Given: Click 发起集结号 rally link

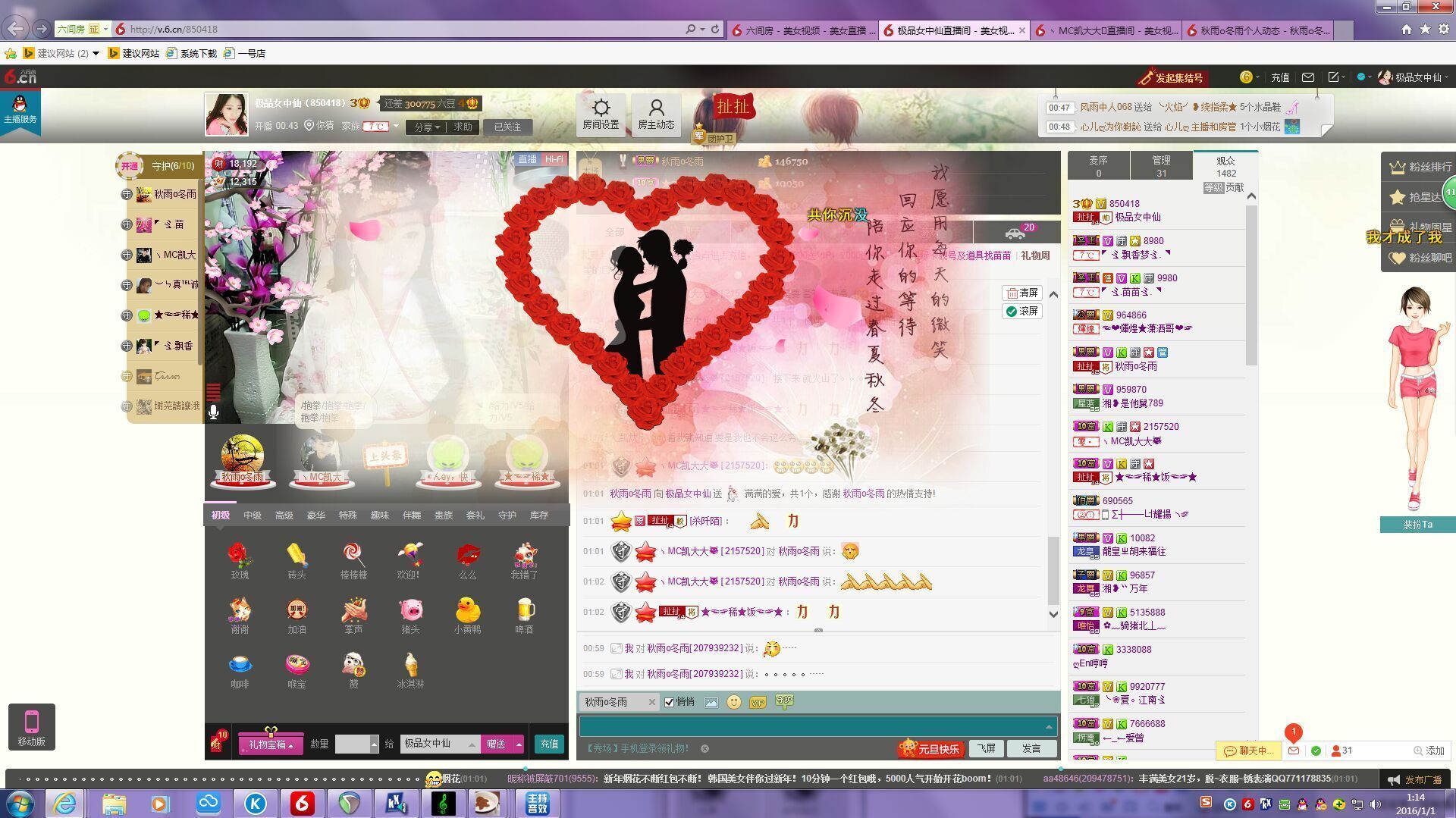Looking at the screenshot, I should tap(1172, 78).
